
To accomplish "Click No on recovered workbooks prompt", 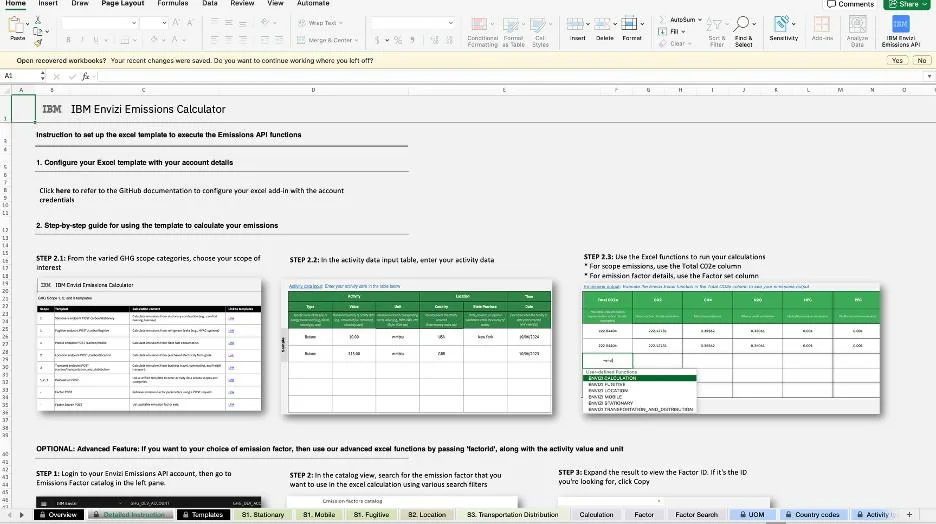I will click(922, 60).
